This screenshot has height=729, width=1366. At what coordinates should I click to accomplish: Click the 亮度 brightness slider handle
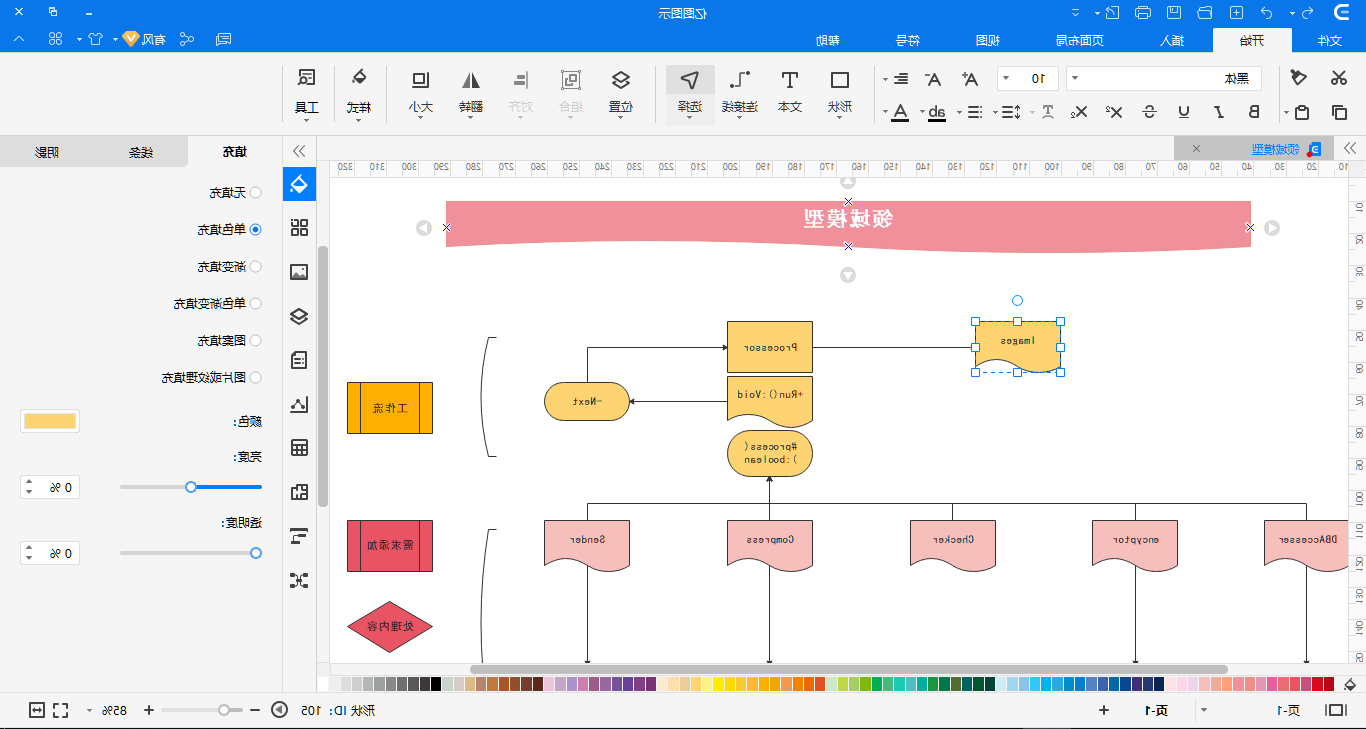click(191, 487)
